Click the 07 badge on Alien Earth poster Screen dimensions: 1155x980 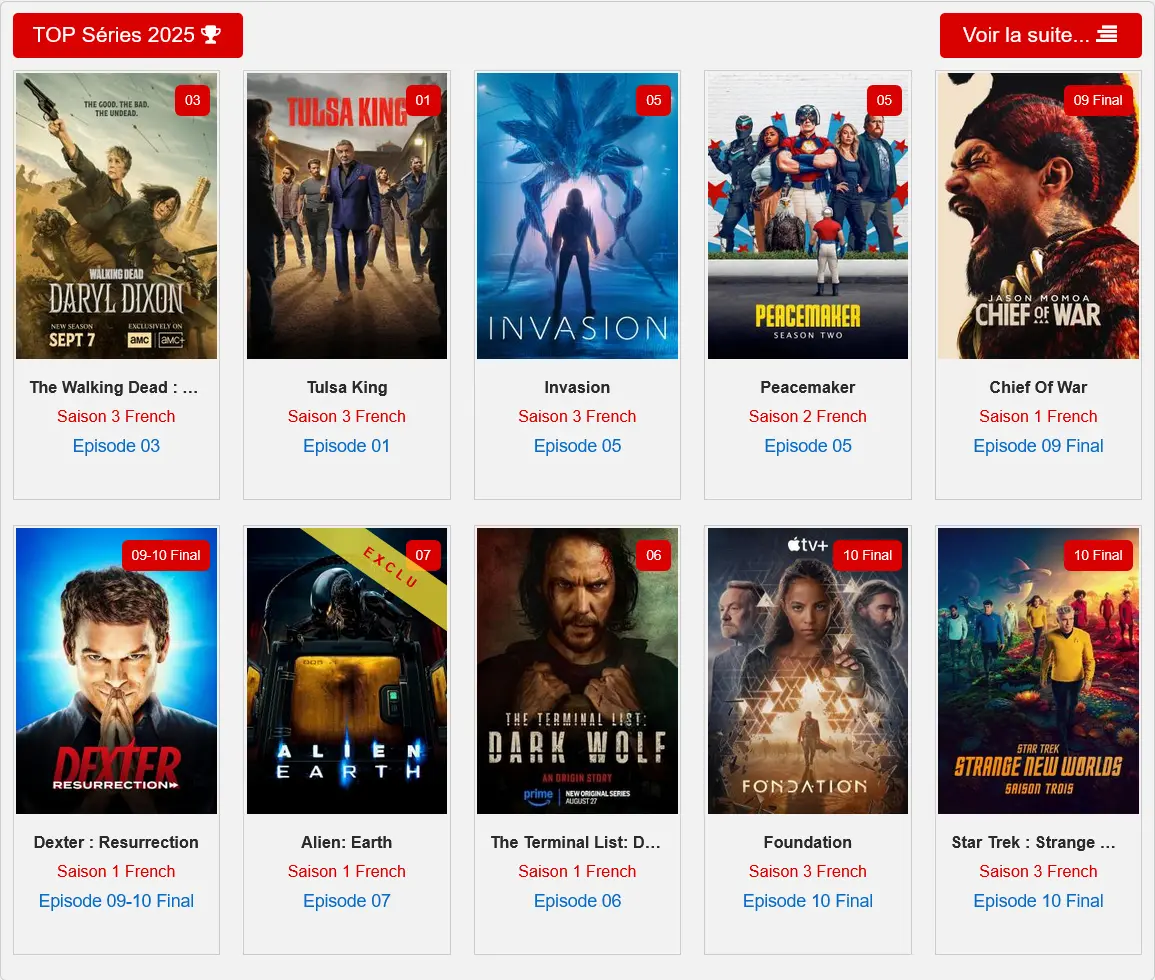(x=423, y=556)
